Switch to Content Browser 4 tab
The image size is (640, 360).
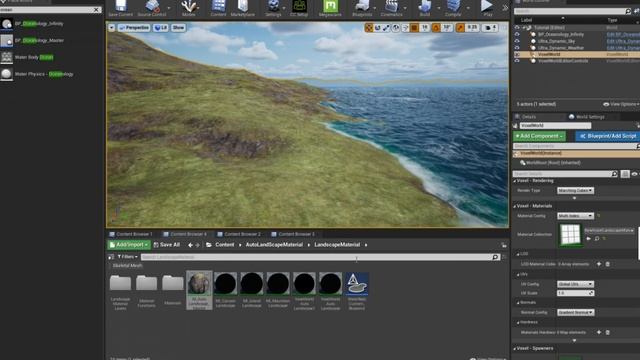[185, 234]
